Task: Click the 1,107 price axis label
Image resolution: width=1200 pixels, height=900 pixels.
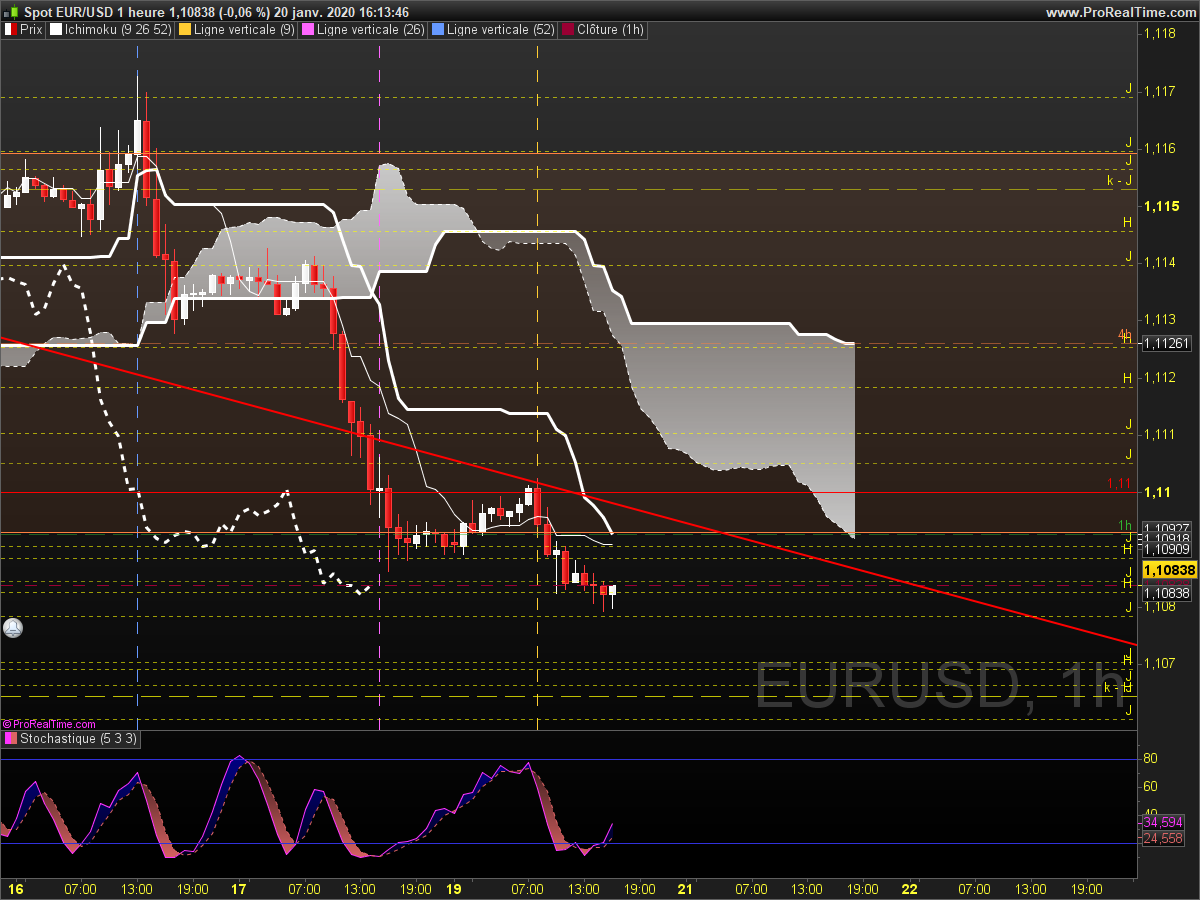Action: 1160,663
